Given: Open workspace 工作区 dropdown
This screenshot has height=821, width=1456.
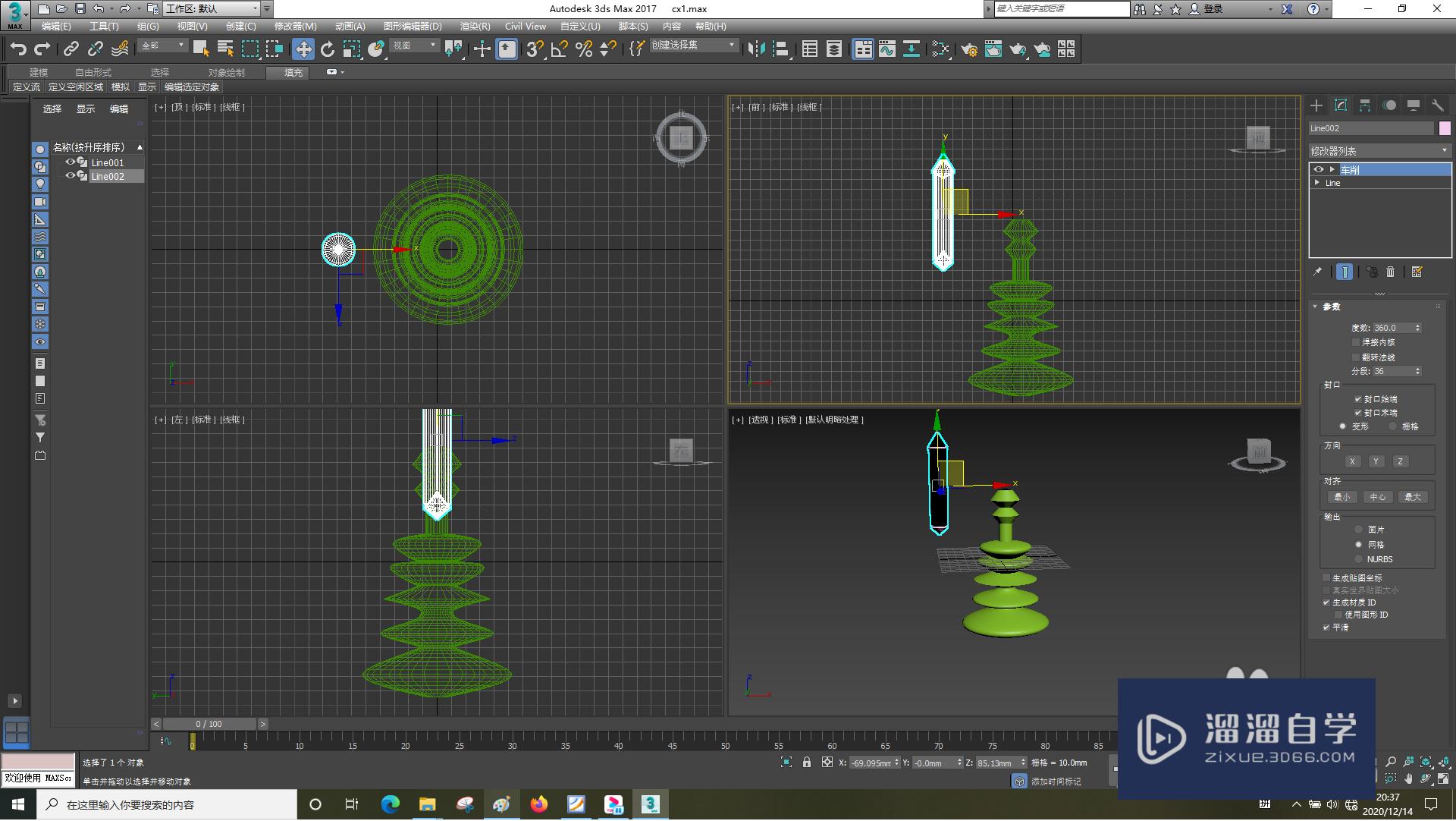Looking at the screenshot, I should [212, 9].
